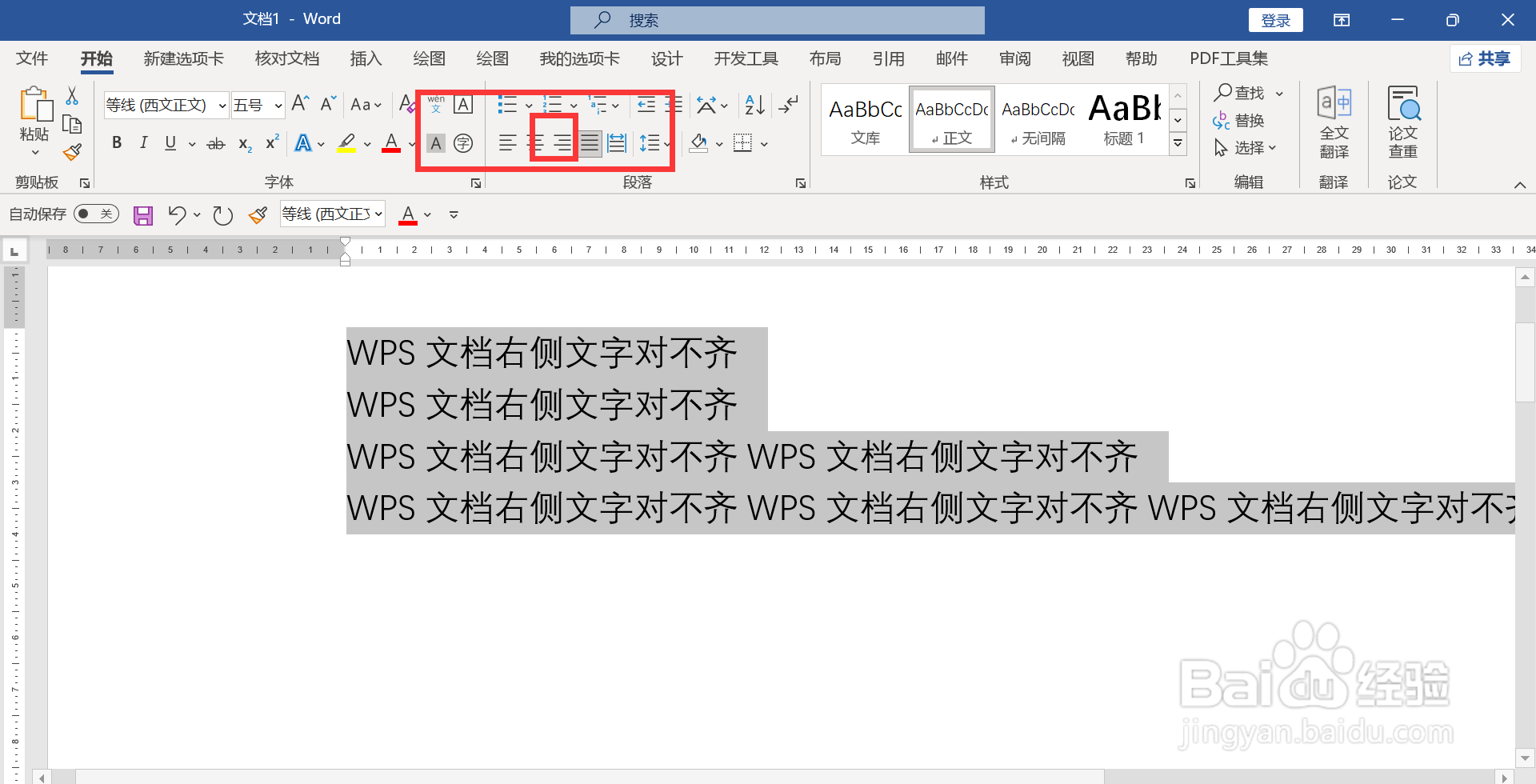
Task: Apply the 文库 style
Action: point(866,119)
